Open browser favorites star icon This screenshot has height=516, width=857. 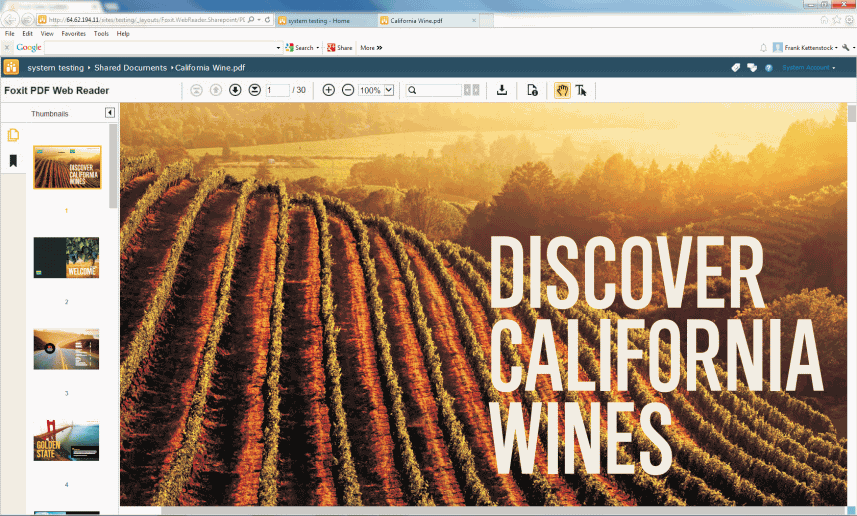pyautogui.click(x=837, y=20)
